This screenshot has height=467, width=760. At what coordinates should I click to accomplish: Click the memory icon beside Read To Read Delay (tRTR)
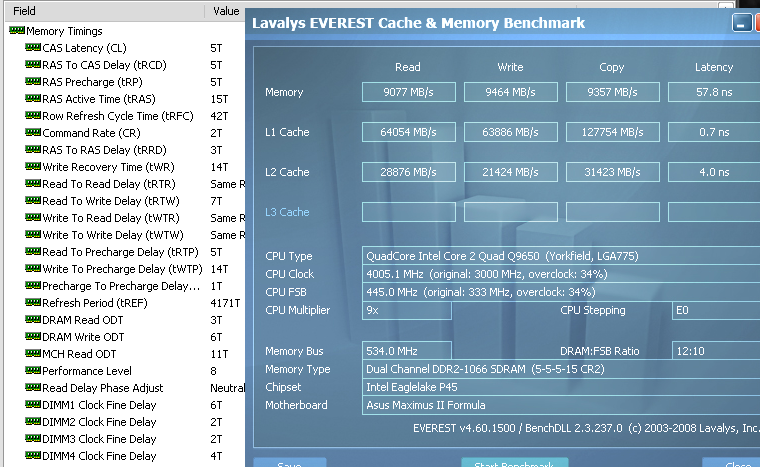(33, 183)
